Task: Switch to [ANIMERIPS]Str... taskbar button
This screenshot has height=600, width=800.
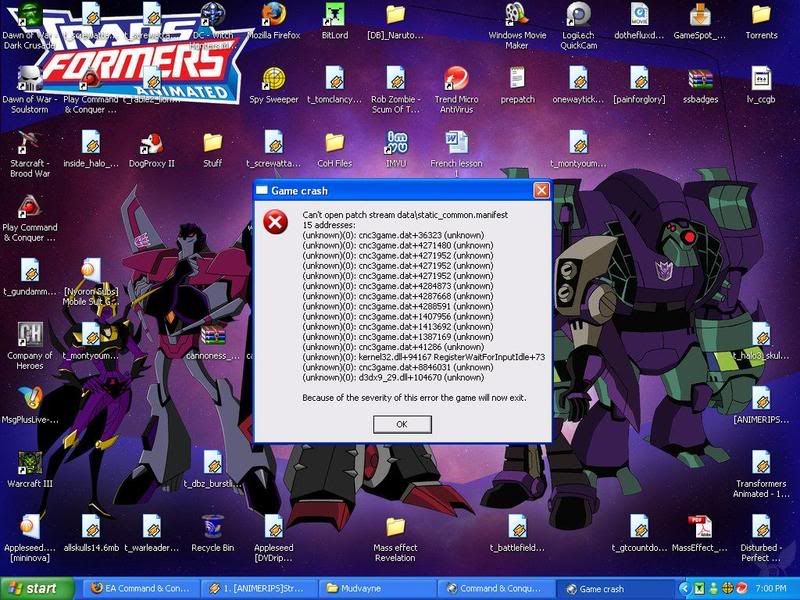Action: [258, 589]
